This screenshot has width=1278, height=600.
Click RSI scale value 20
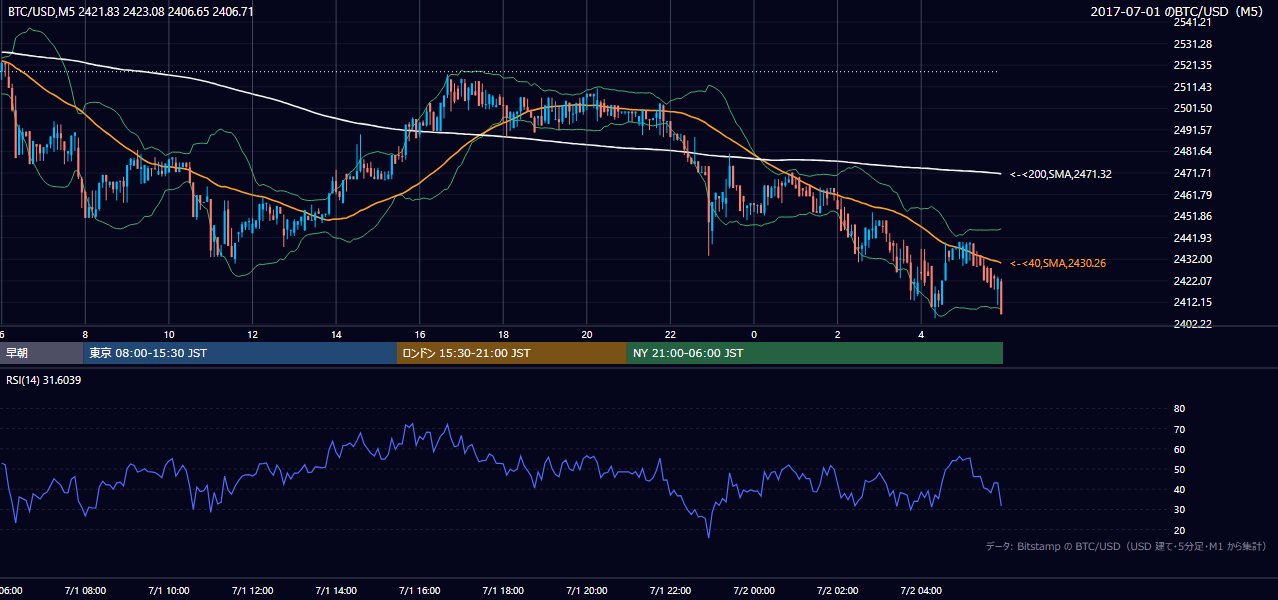[x=1179, y=531]
